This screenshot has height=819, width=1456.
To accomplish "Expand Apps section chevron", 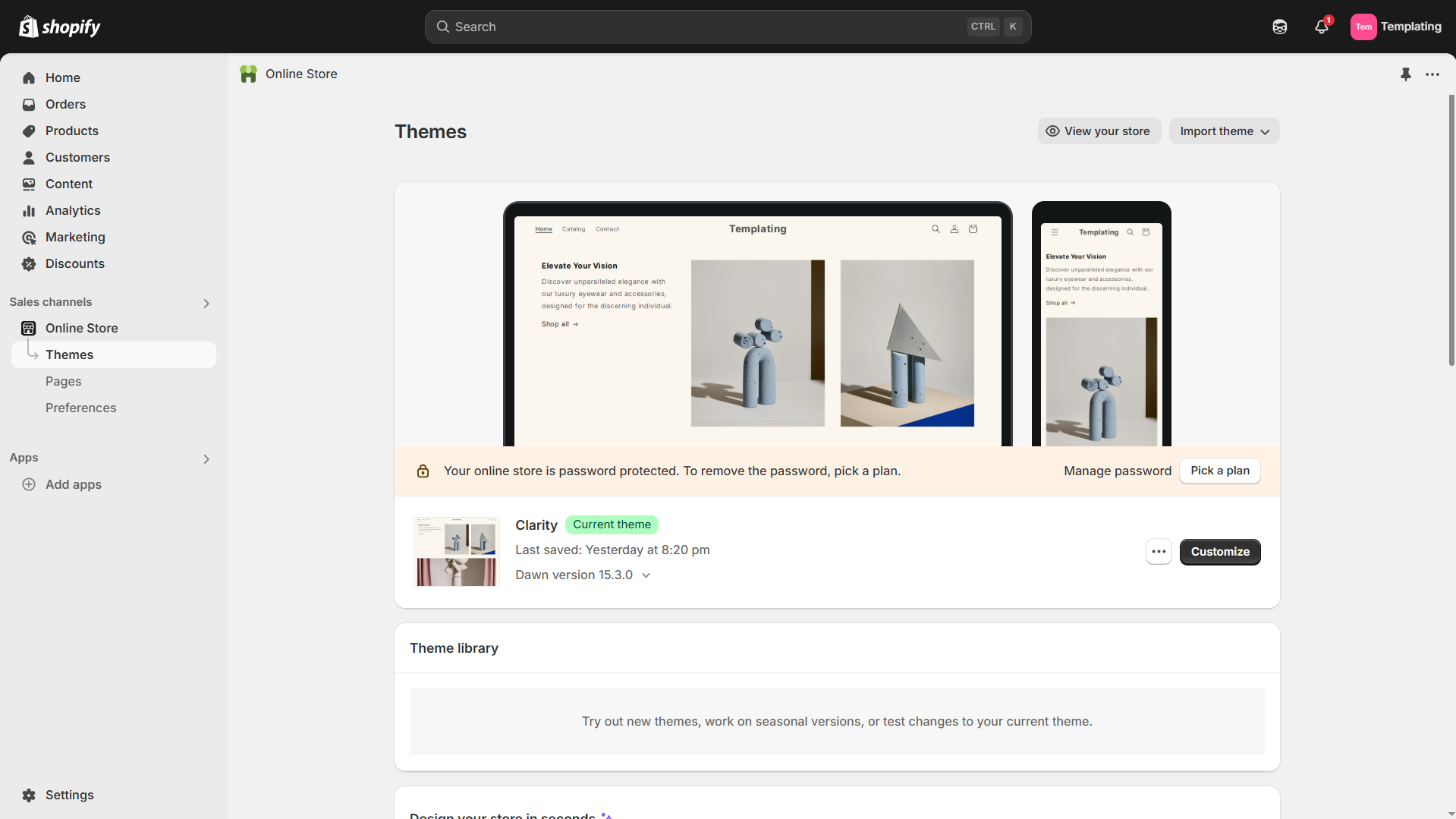I will [206, 458].
